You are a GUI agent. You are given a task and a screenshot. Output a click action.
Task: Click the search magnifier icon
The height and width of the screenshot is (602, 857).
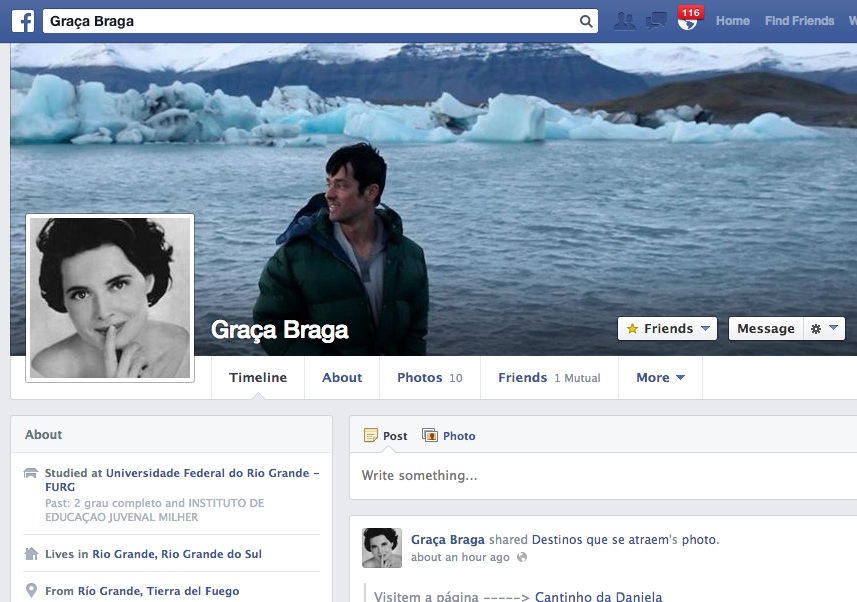585,21
